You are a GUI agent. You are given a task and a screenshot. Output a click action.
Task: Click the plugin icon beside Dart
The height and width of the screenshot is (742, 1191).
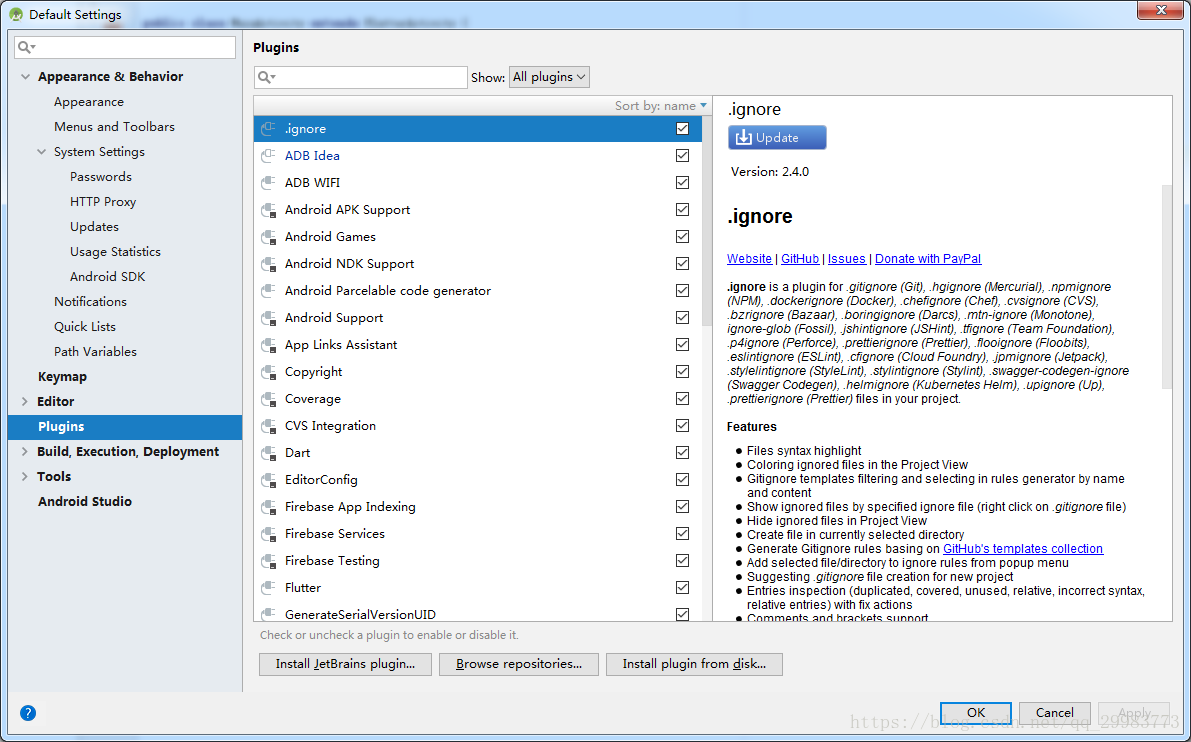(267, 453)
